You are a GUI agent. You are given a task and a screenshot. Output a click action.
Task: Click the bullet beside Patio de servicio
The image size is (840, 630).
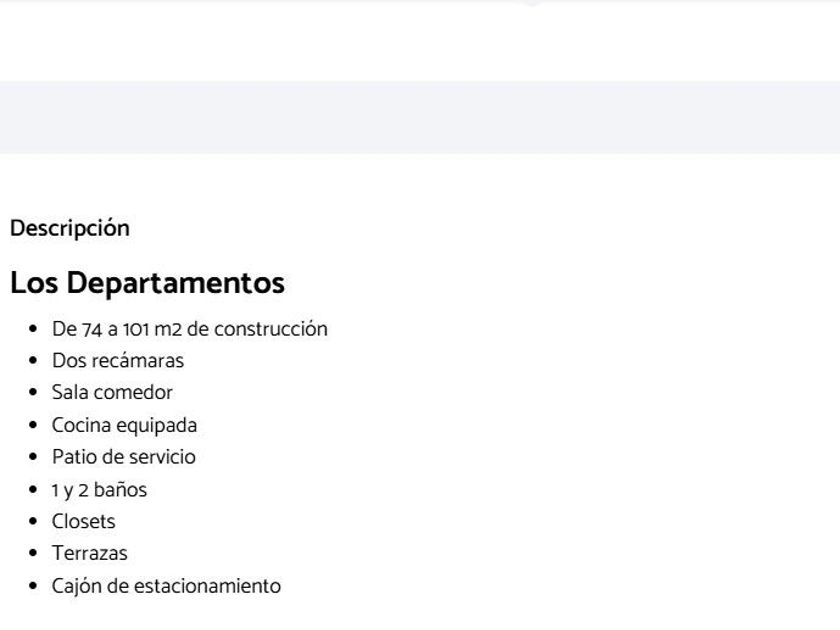pos(33,457)
